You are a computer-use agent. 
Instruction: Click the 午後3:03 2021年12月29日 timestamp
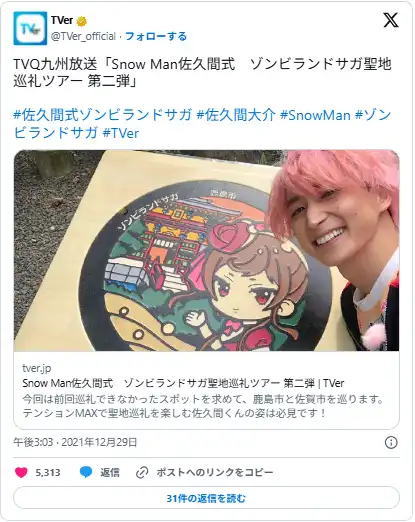point(75,442)
